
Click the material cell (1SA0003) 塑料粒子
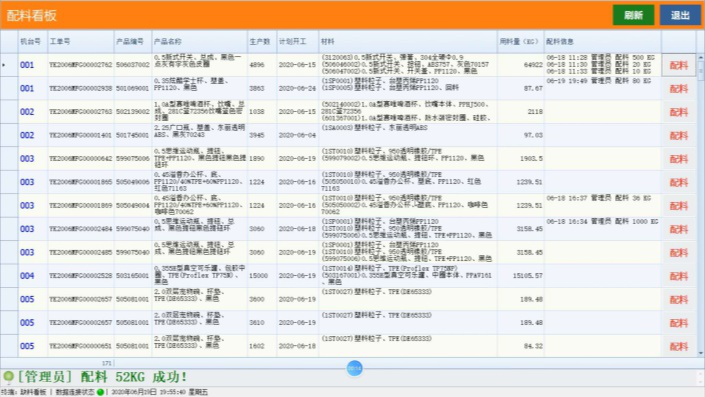[x=408, y=135]
